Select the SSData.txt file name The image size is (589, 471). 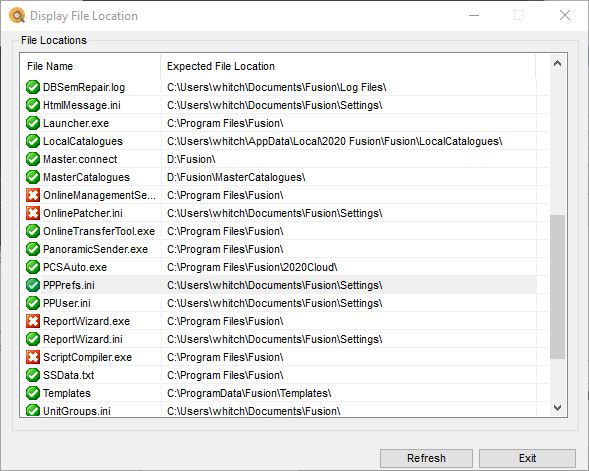(x=68, y=376)
